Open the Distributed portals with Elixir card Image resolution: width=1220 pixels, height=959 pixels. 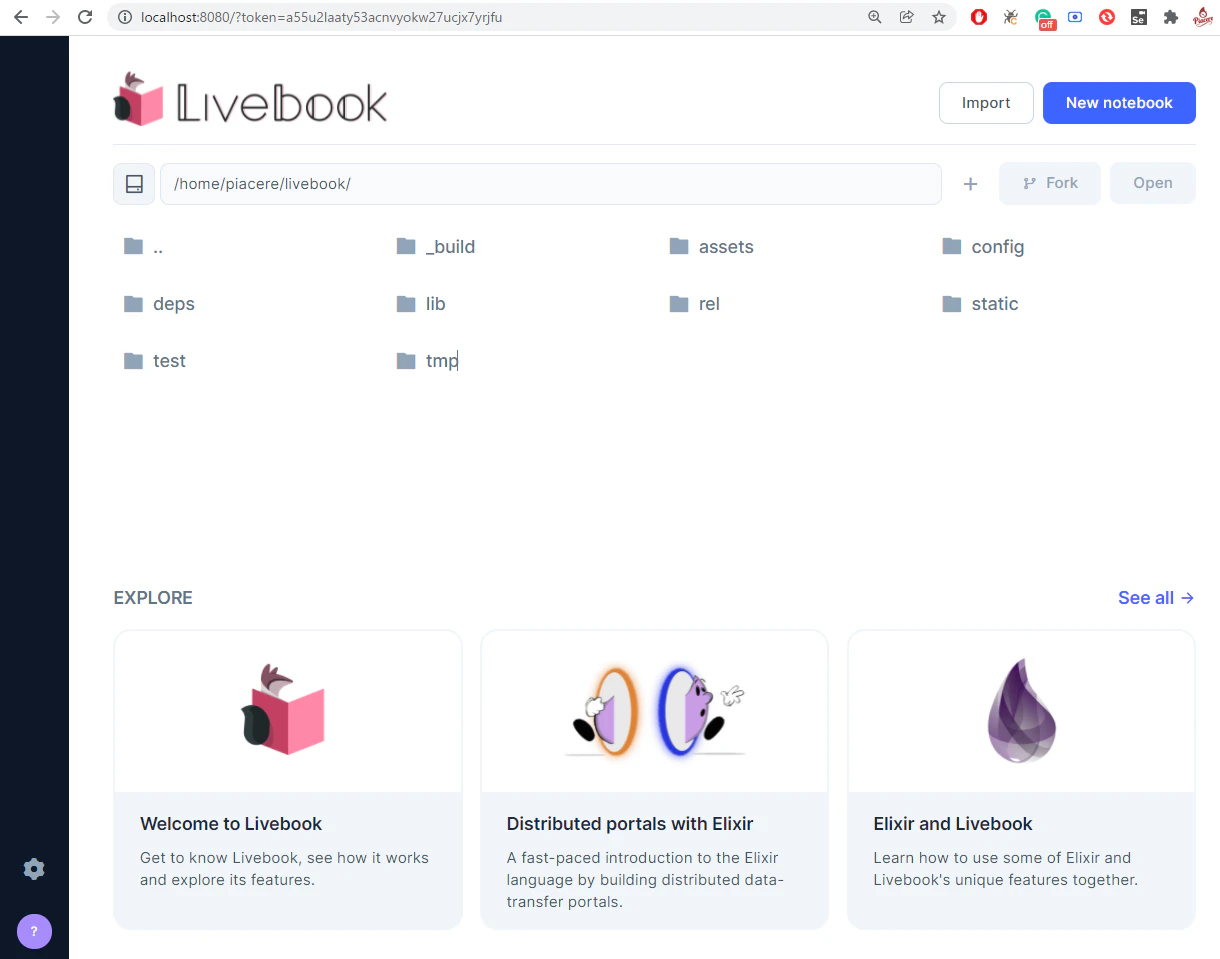[654, 780]
